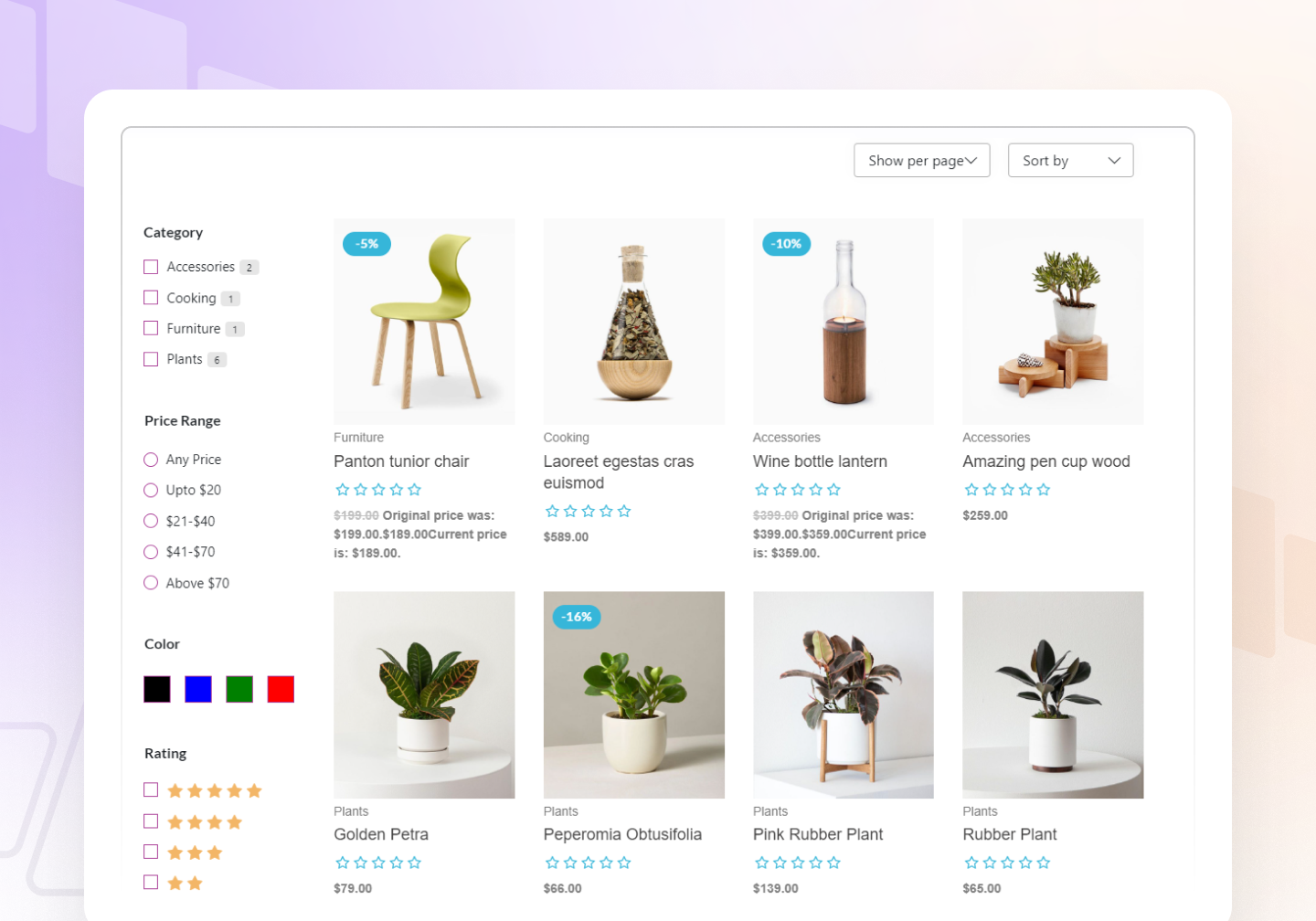This screenshot has height=921, width=1316.
Task: Enable the five-star rating filter checkbox
Action: pos(151,789)
